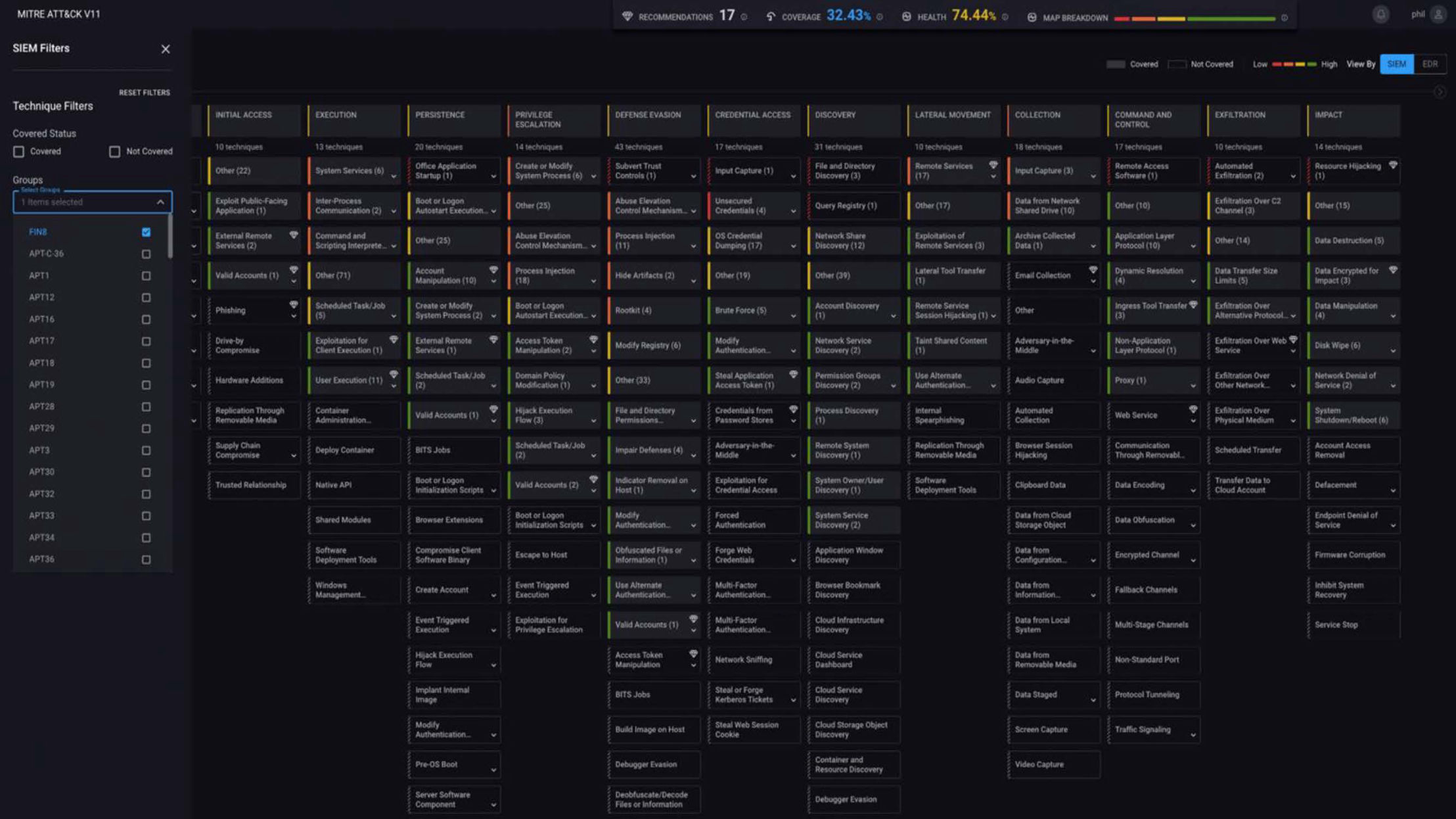Click recommendation diamond on Phishing tile
Image resolution: width=1456 pixels, height=819 pixels.
294,304
